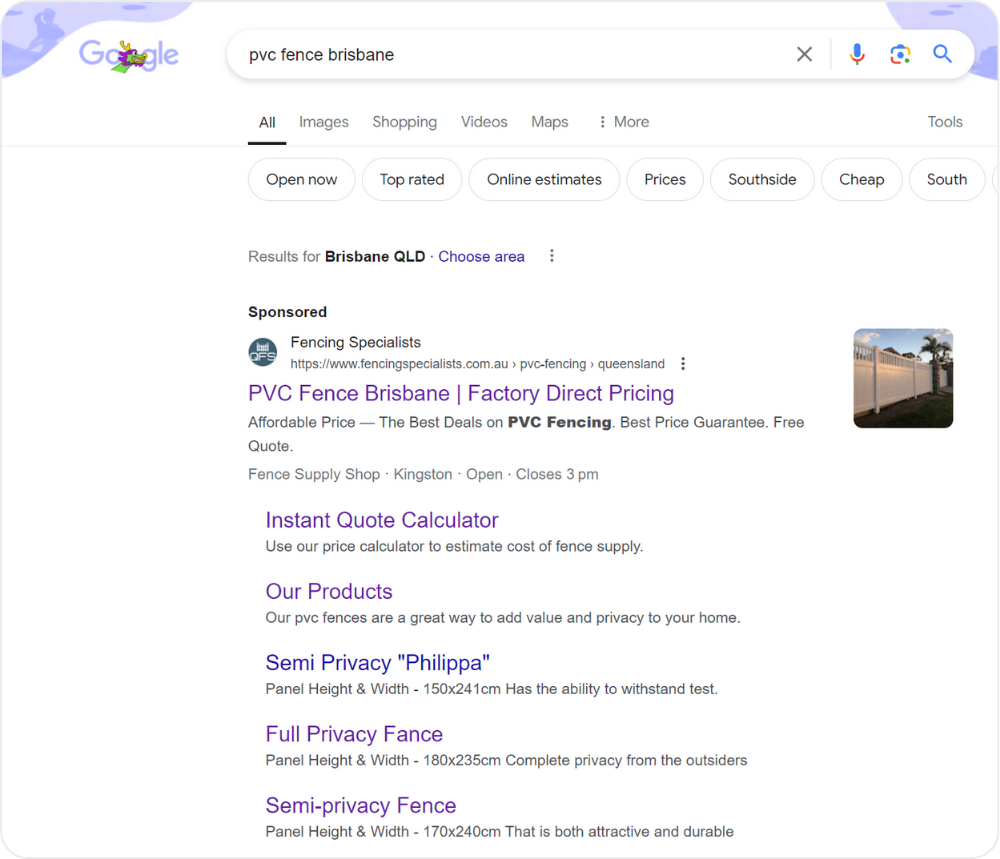Click the blue magnifier search icon
1000x859 pixels.
[x=942, y=54]
